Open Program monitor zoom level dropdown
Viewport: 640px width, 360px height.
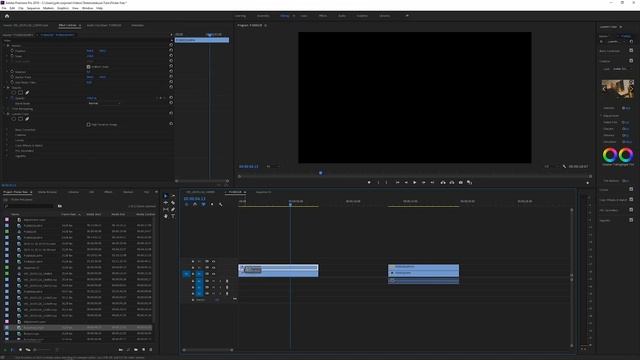pos(273,167)
